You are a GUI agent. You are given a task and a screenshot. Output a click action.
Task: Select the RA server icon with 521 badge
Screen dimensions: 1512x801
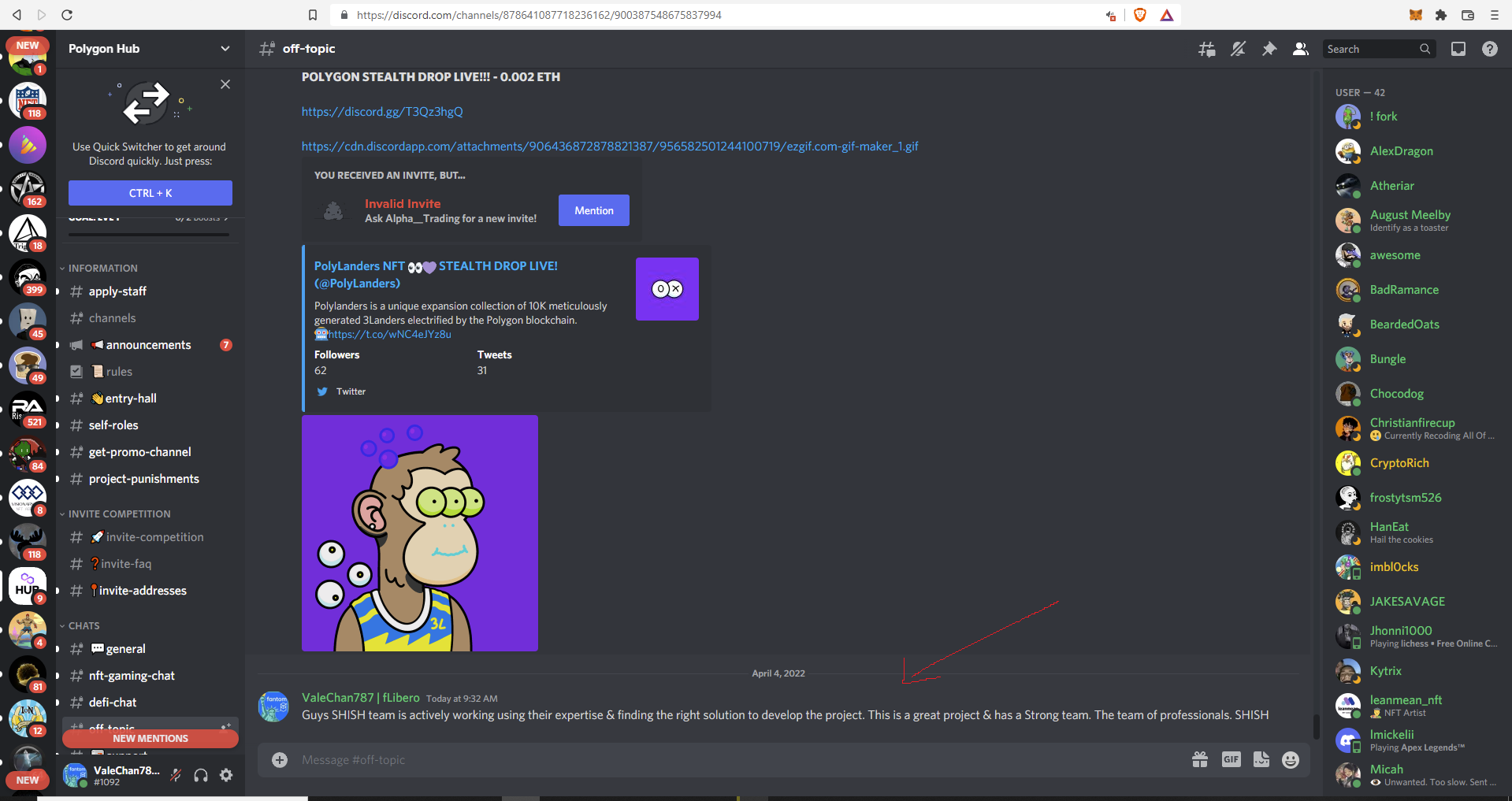[28, 410]
